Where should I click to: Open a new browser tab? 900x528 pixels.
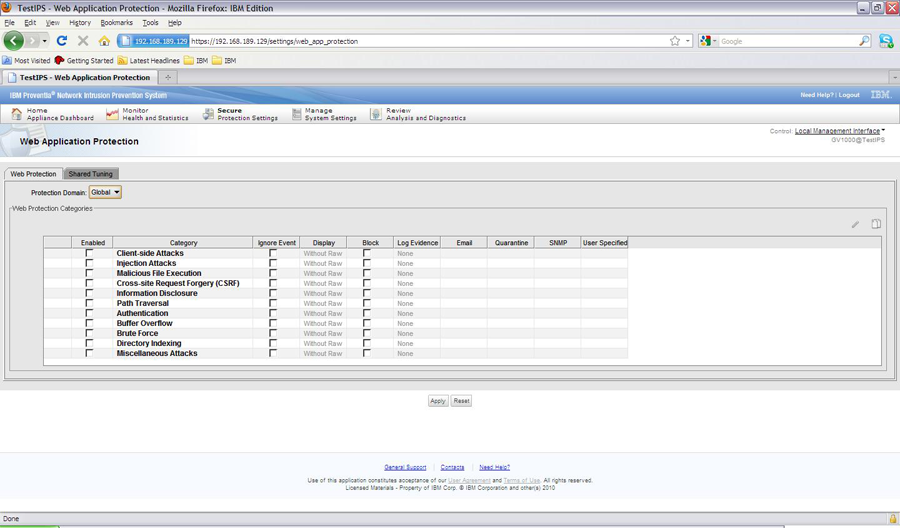168,77
